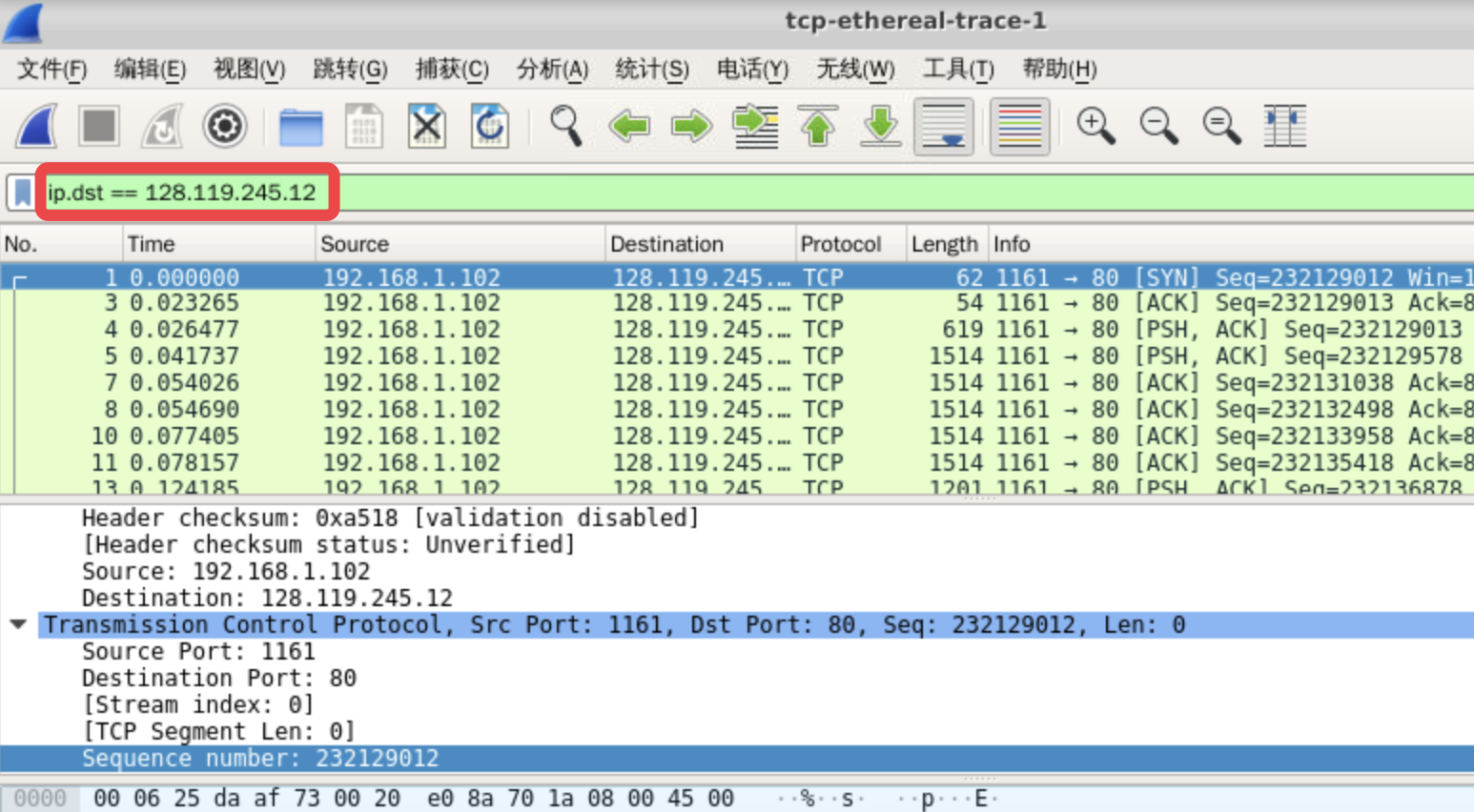Select TCP Segment Len: 0 field
Image resolution: width=1474 pixels, height=812 pixels.
coord(218,732)
